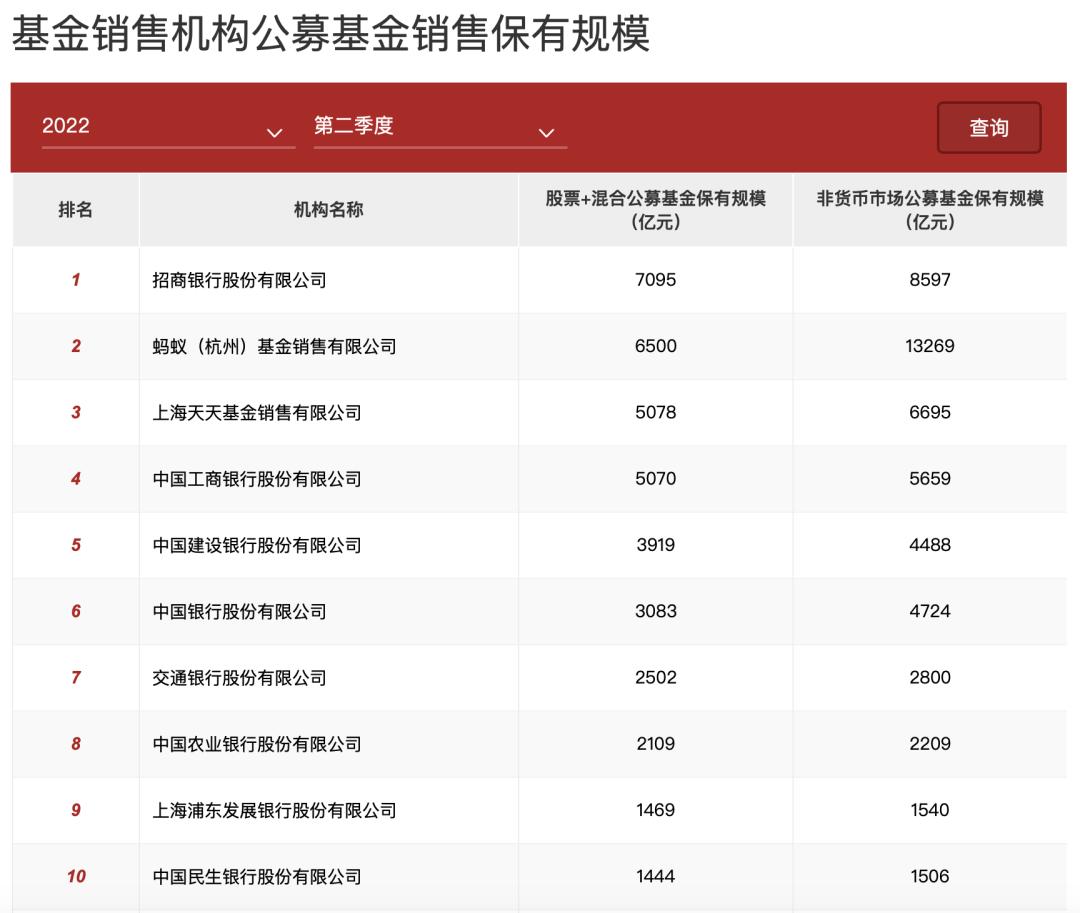Screen dimensions: 1080x913
Task: Click rank number 8 in 排名 column
Action: 76,744
